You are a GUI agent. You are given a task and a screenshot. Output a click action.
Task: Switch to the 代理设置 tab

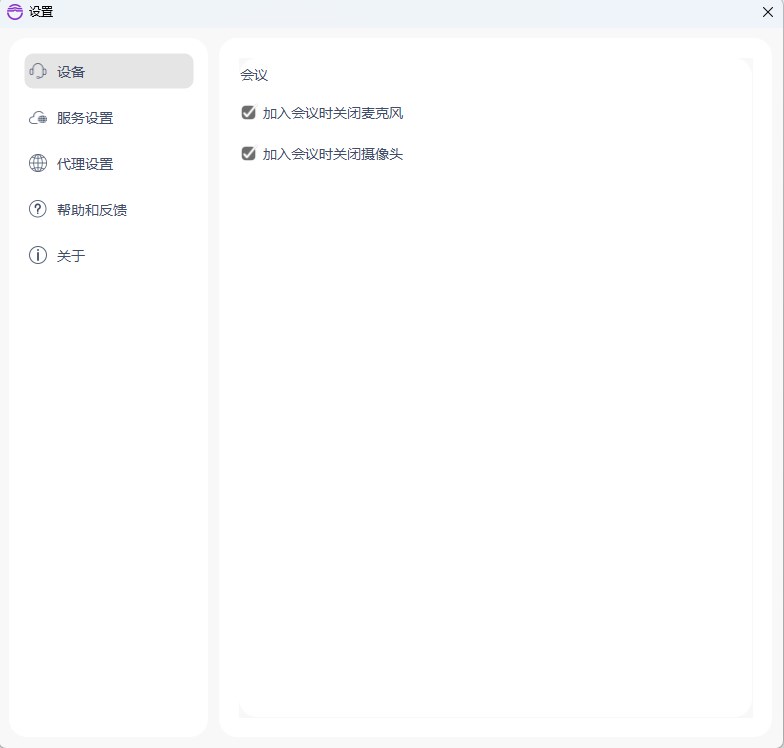pos(85,164)
